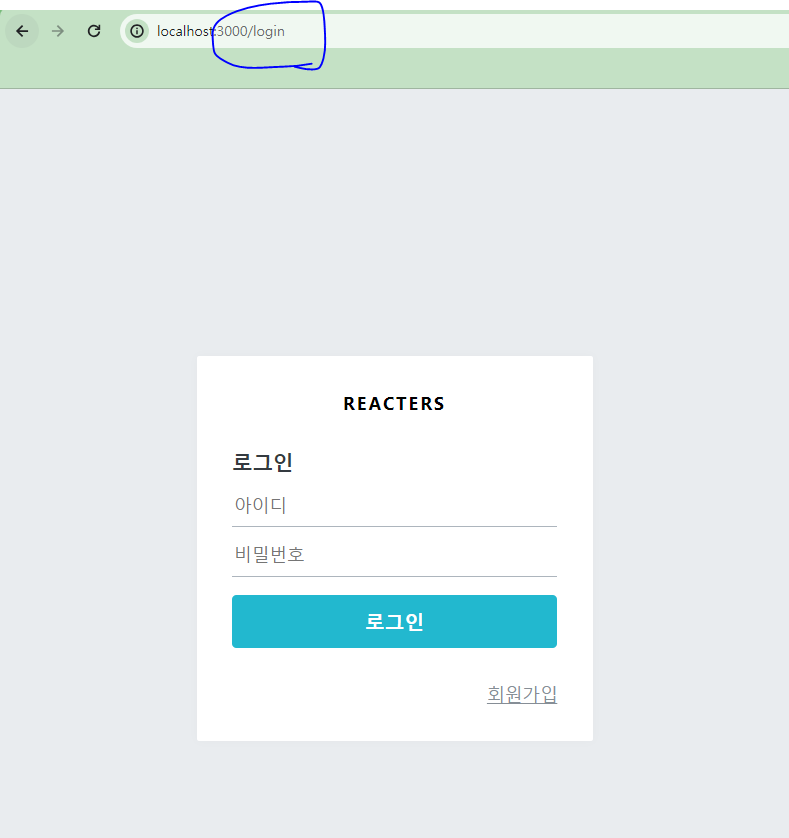Click the REACTERS logo title
789x838 pixels.
point(394,404)
